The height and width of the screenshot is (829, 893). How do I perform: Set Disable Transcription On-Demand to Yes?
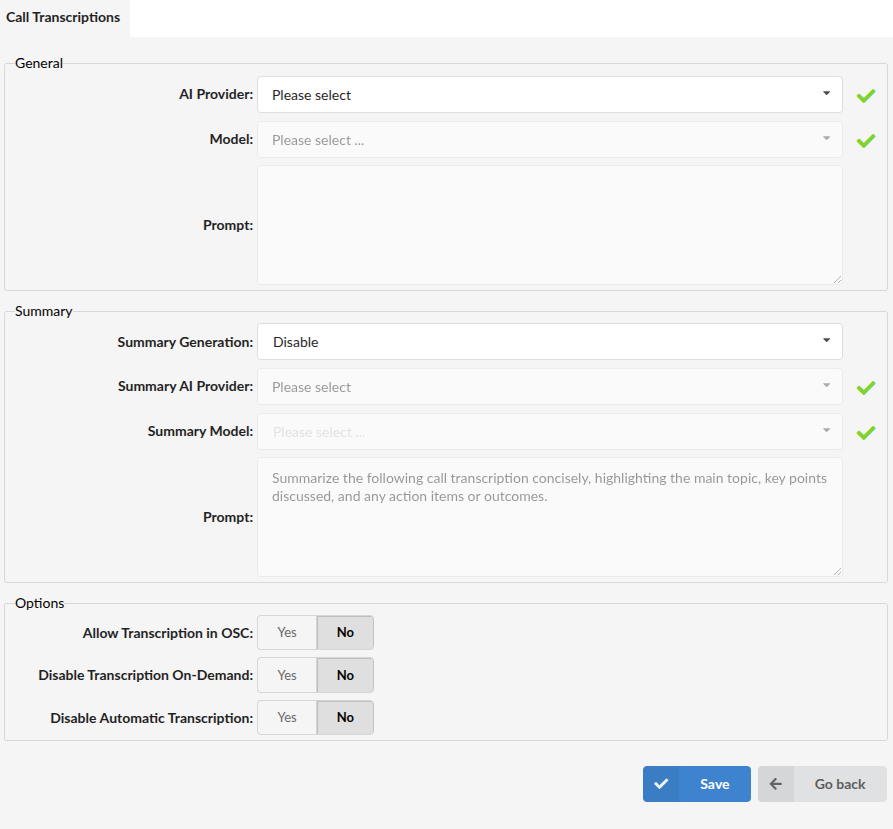287,675
